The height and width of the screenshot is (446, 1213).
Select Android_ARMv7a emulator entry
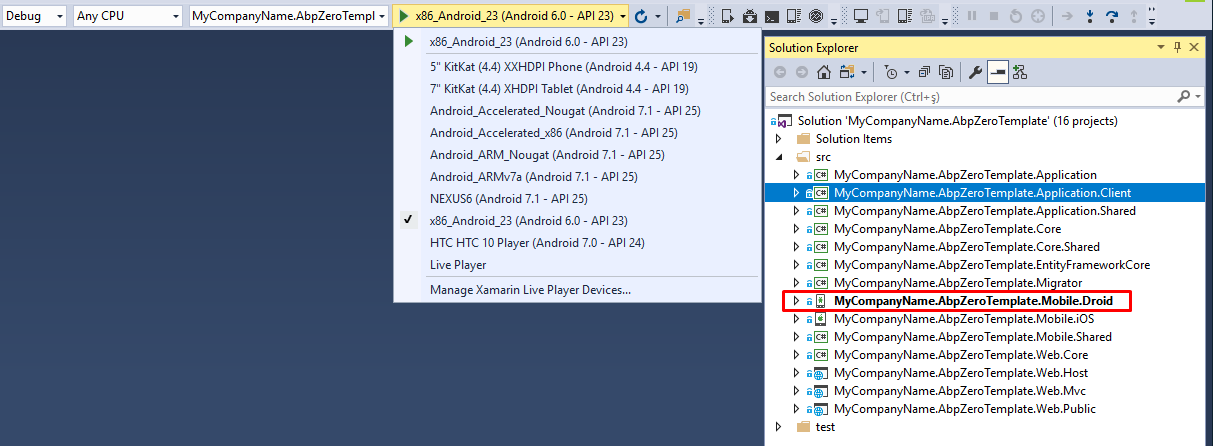point(576,176)
